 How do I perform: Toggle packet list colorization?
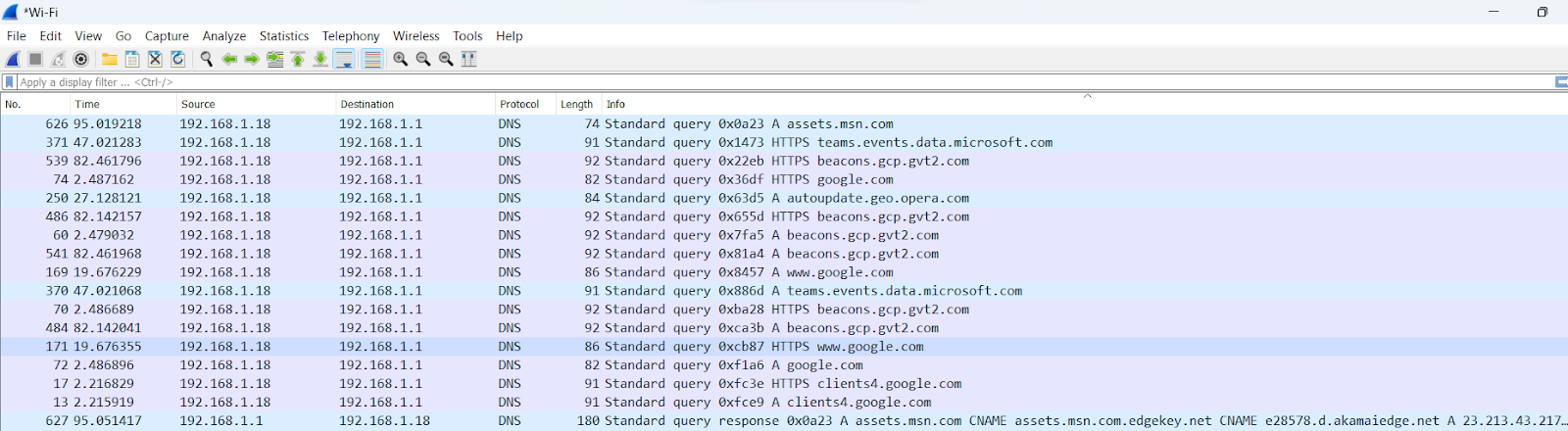click(x=372, y=59)
